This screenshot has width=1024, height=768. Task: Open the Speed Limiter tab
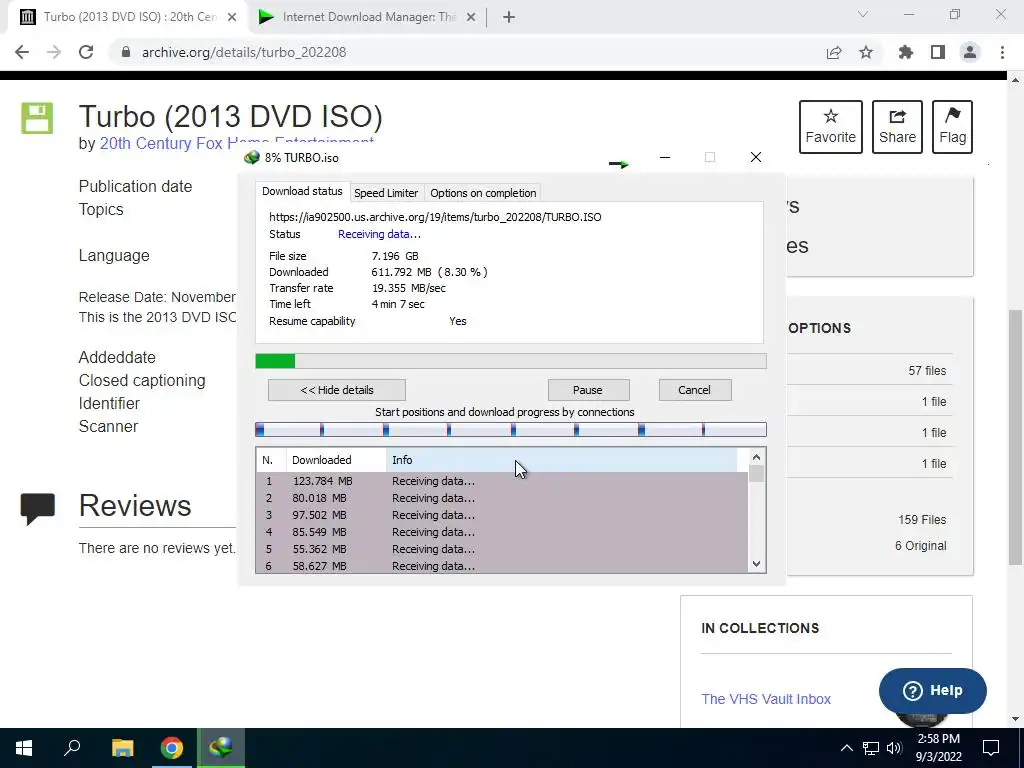[386, 193]
